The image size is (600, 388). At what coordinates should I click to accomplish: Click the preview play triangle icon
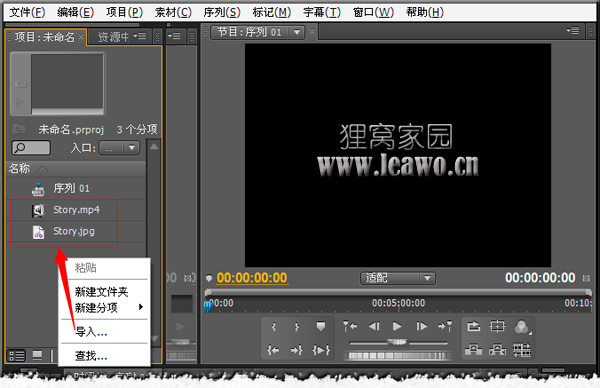point(20,102)
